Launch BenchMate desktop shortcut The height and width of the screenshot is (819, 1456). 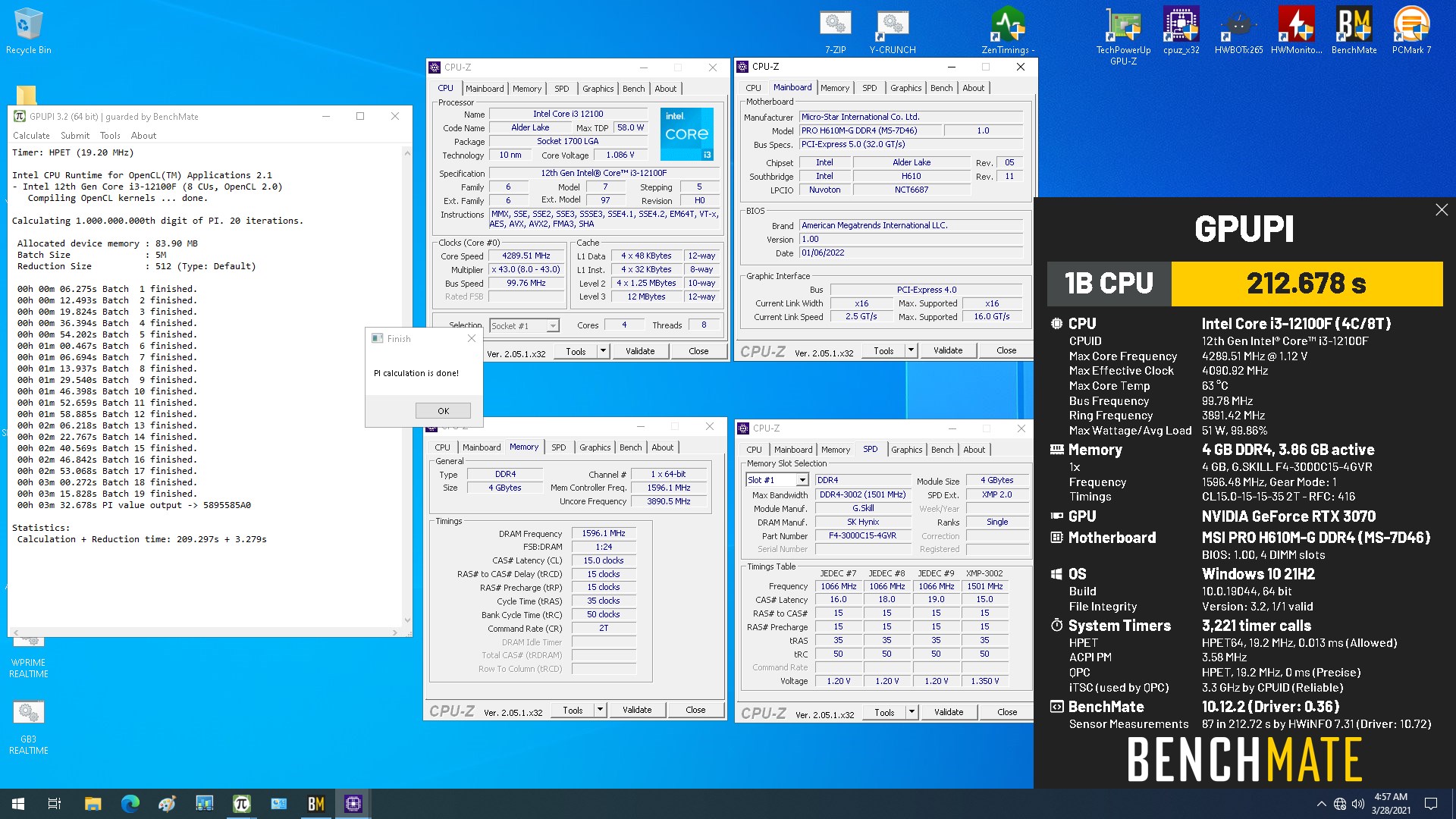tap(1354, 30)
